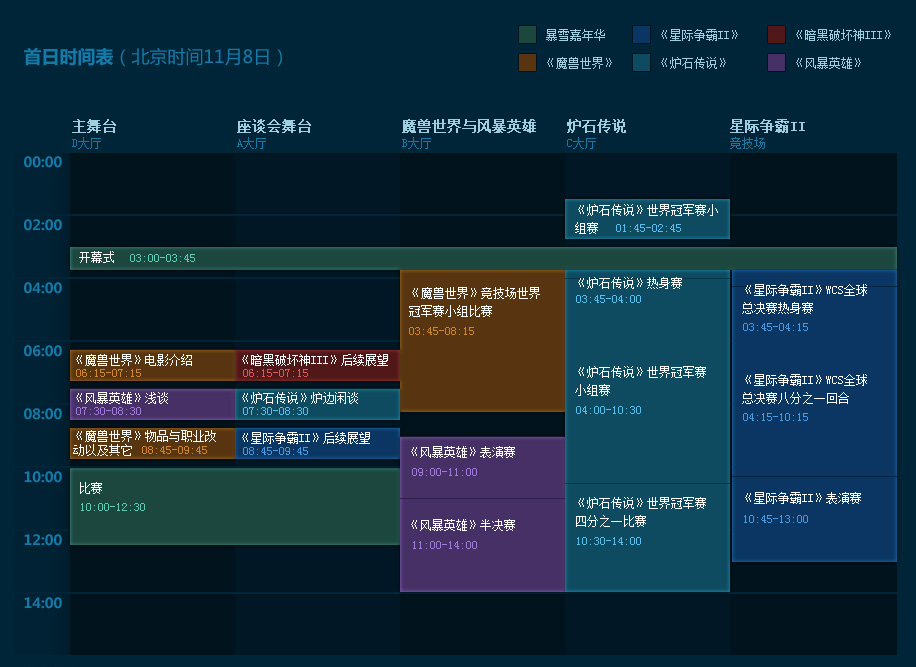Open 《魔兽世界》电影介绍 06:15-07:15 event
The width and height of the screenshot is (916, 667).
coord(152,366)
